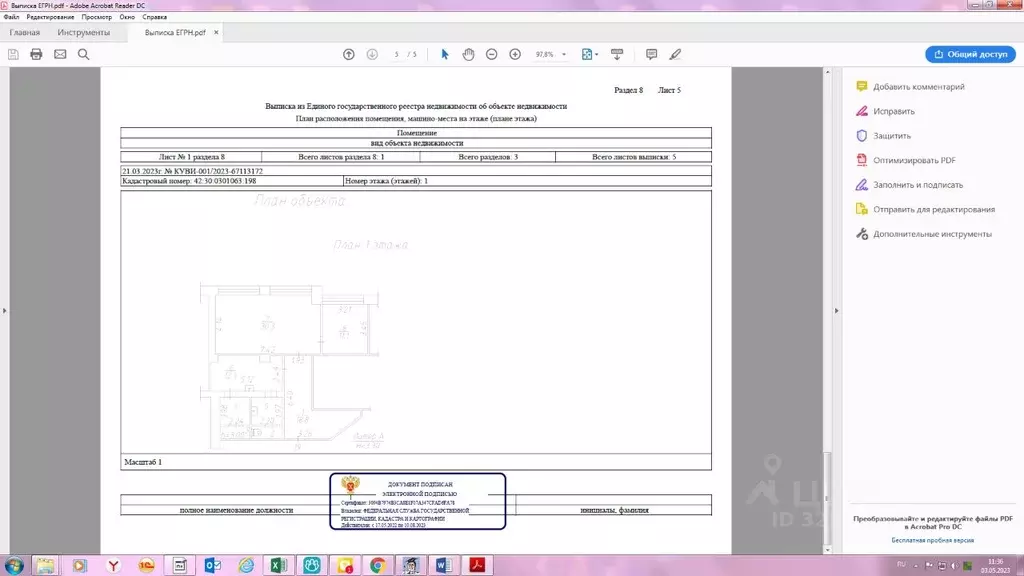Click the Бесплатная пробная версия link
Viewport: 1024px width, 576px height.
coord(932,540)
